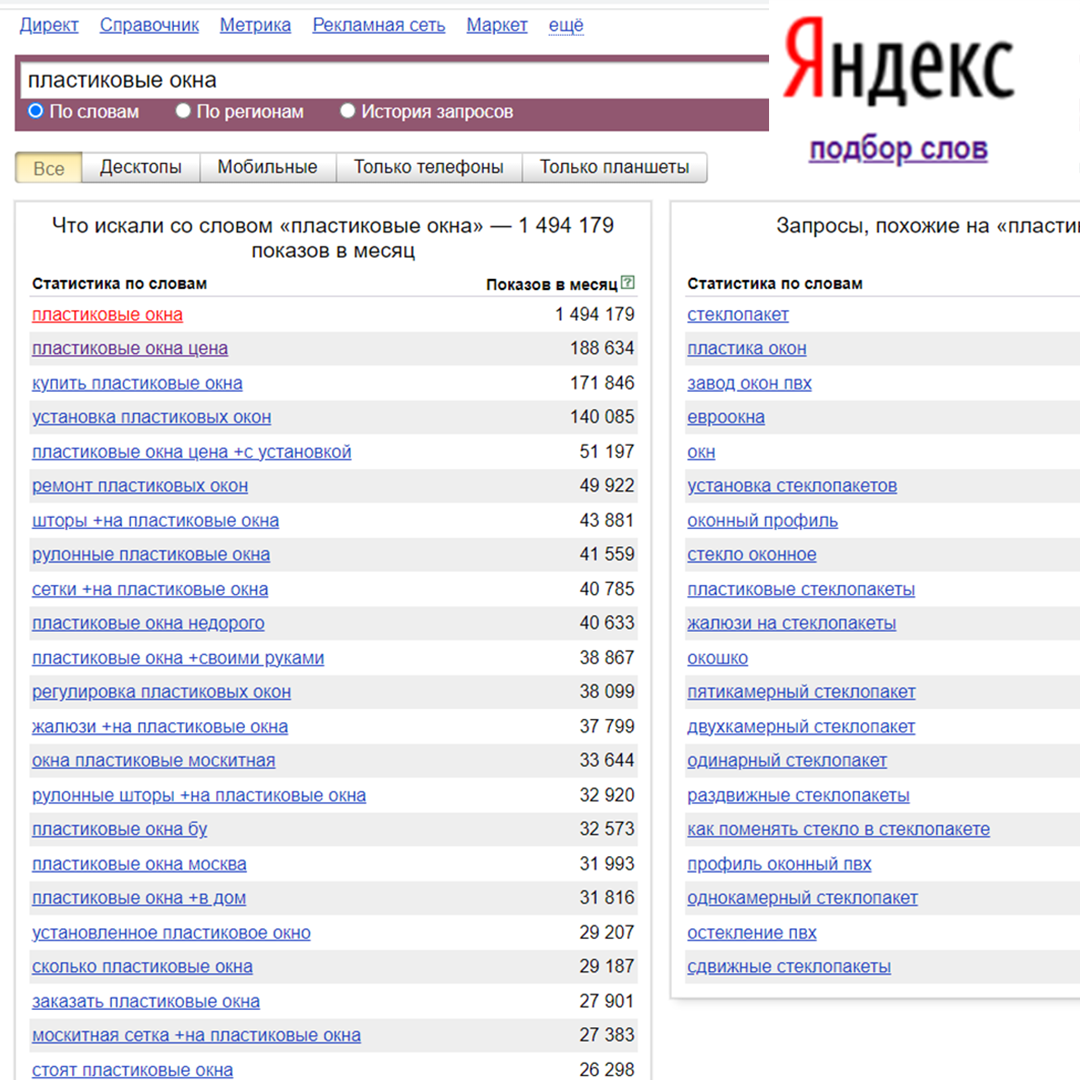The width and height of the screenshot is (1080, 1080).
Task: Open the шторы +на пластиковые окна keyword
Action: 155,521
